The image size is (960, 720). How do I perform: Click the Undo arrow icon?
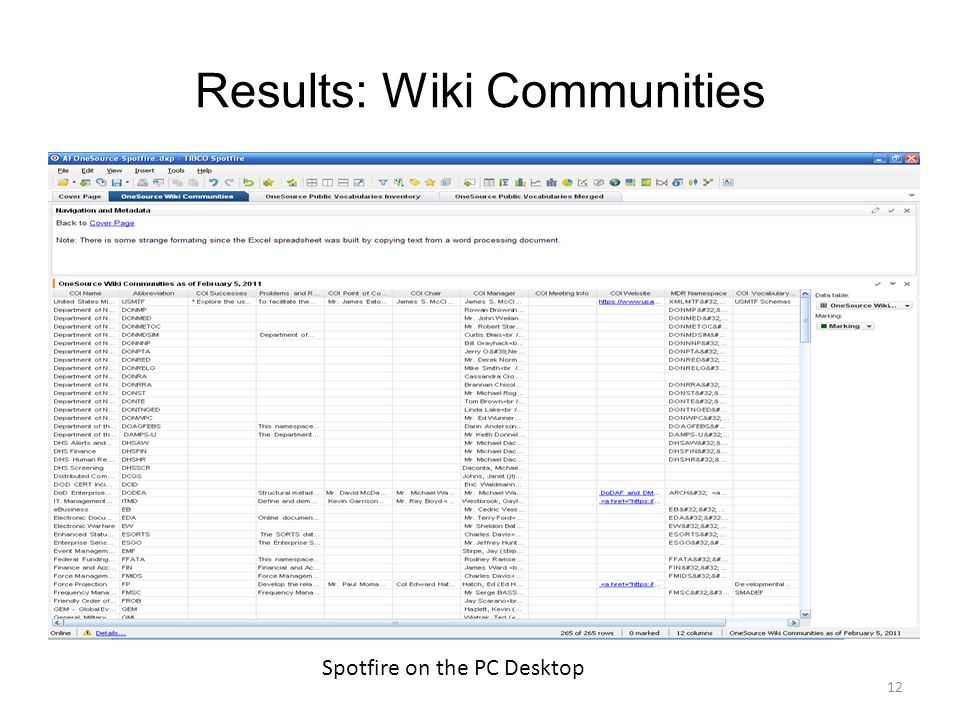(x=214, y=182)
